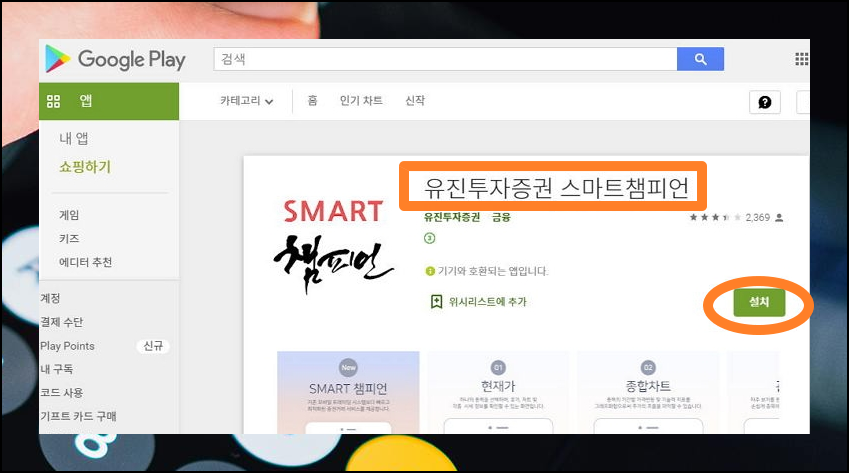Open 결제 수단 in the sidebar
The image size is (849, 473).
[x=62, y=322]
